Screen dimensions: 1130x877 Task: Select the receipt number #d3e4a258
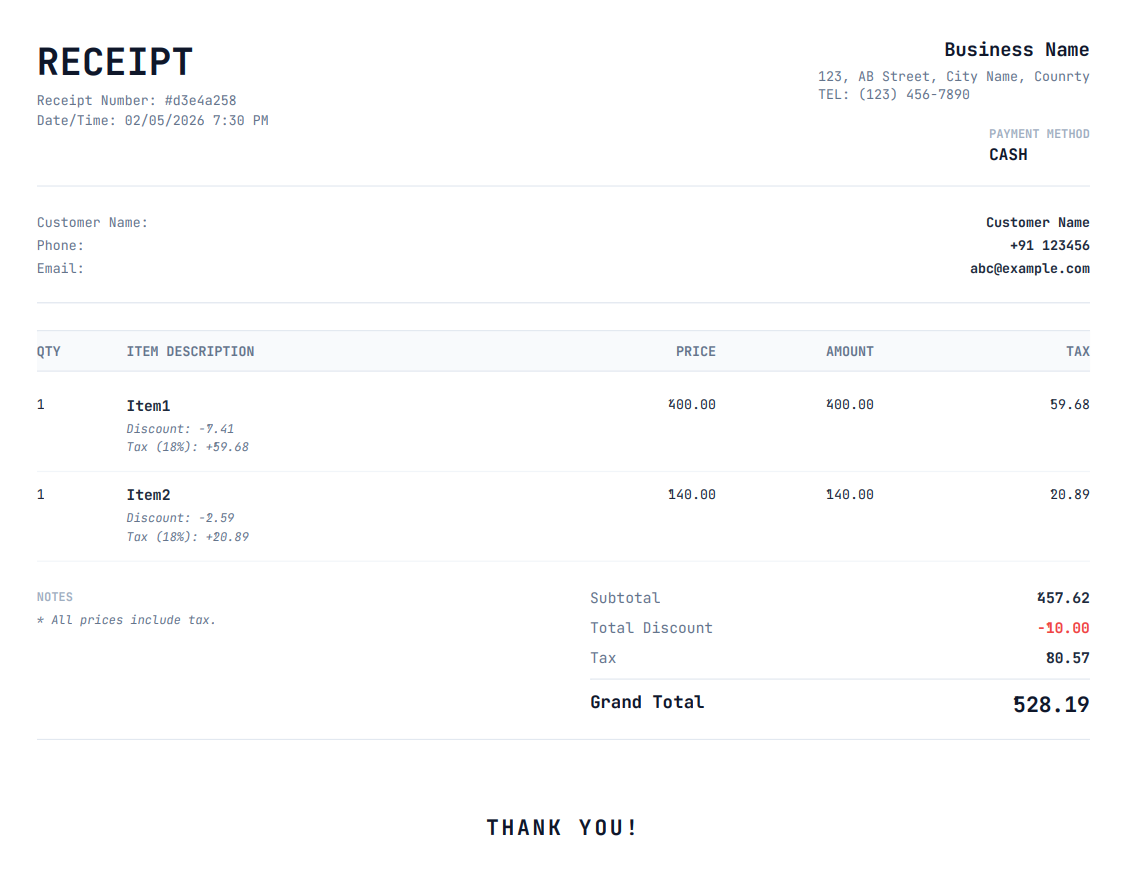point(200,100)
